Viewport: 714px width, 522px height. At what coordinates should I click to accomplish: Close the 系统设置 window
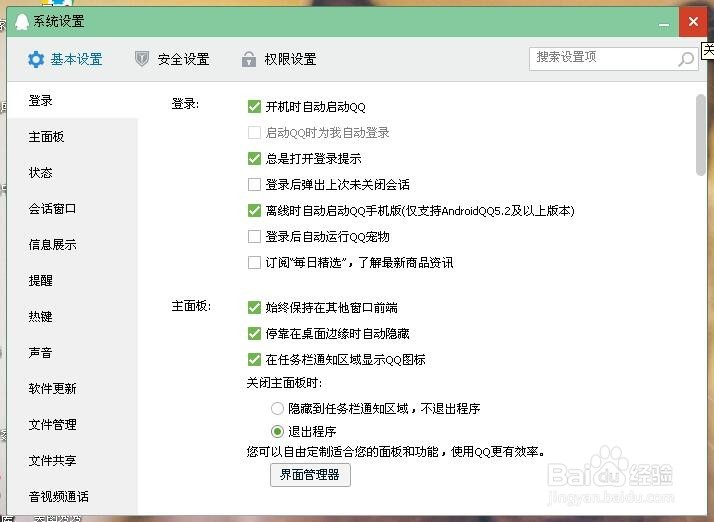(x=693, y=21)
